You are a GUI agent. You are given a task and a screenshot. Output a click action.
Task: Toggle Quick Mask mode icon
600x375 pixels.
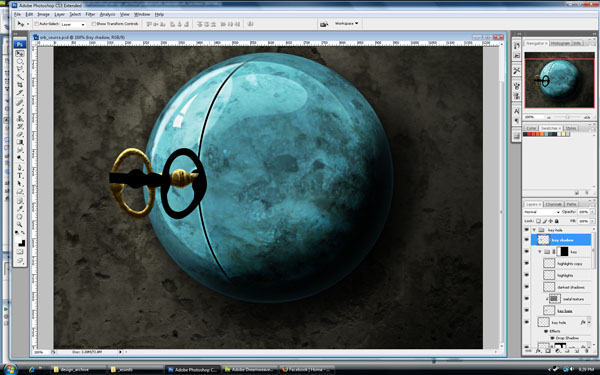pos(20,252)
